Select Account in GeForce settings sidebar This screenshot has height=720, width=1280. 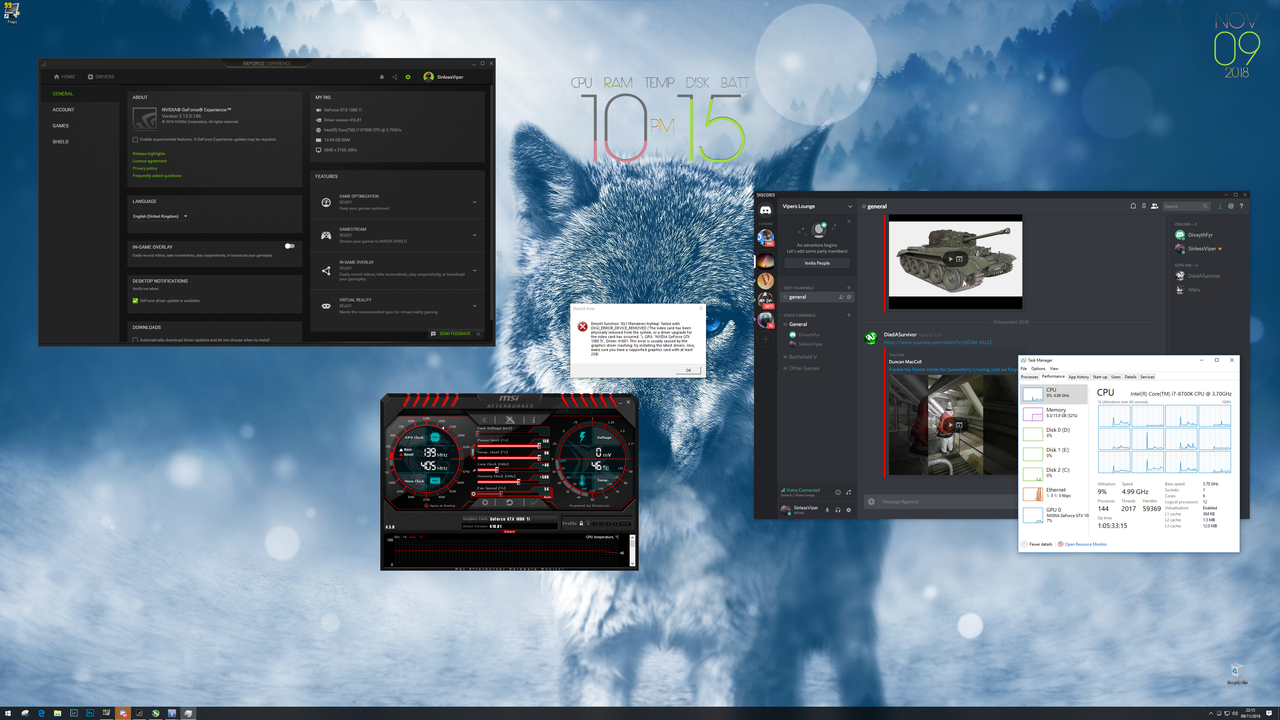click(63, 110)
